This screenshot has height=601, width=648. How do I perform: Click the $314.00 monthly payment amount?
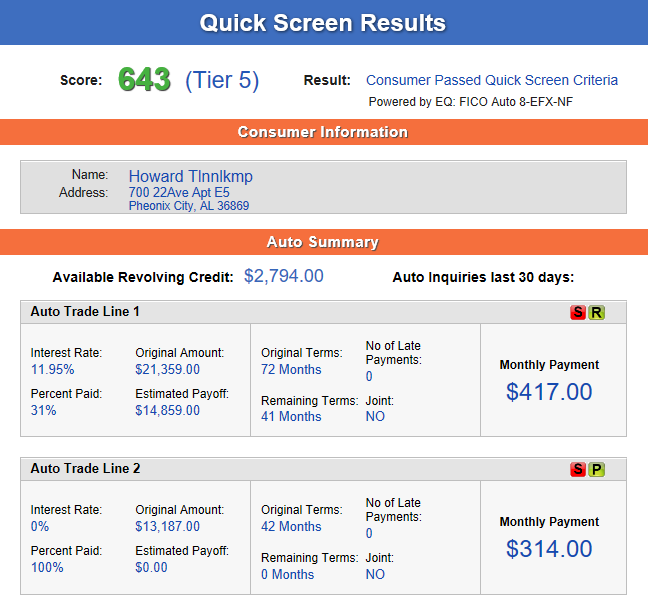click(x=549, y=548)
